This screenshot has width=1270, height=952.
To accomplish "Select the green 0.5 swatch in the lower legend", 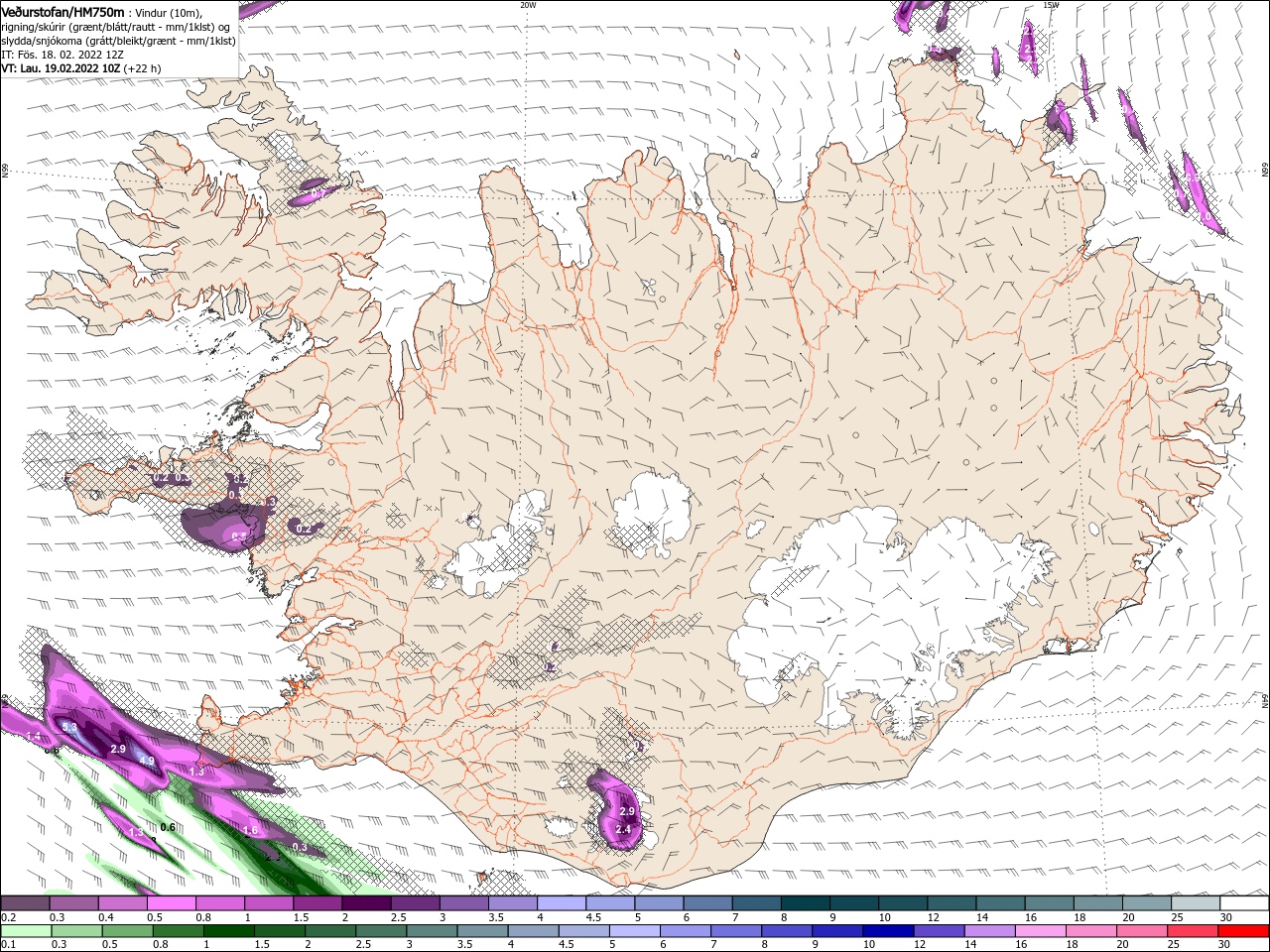I will tap(127, 931).
